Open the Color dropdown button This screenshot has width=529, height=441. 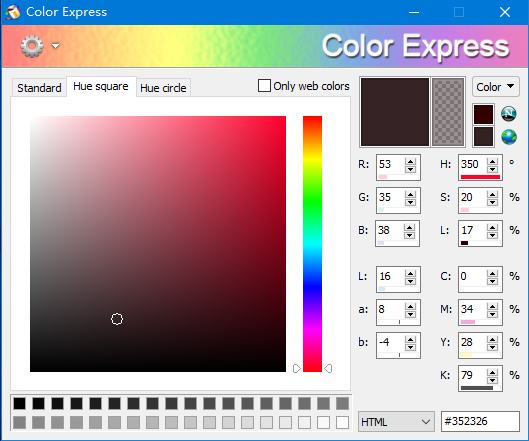click(495, 87)
